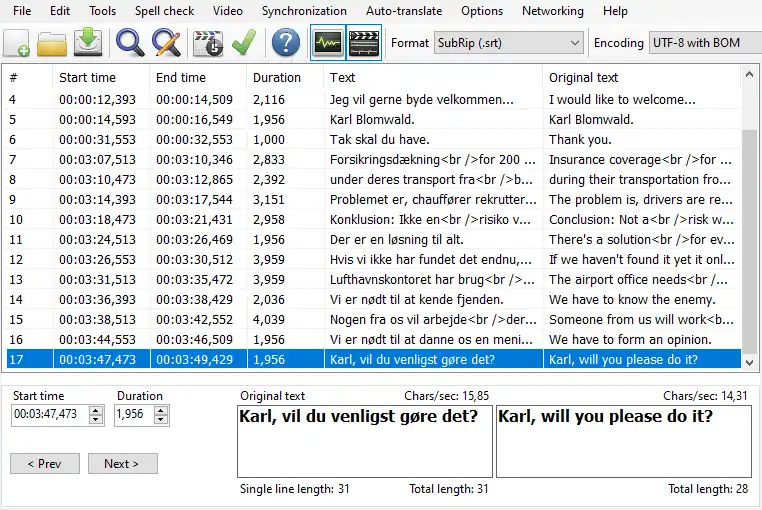The image size is (762, 510).
Task: Select row 'Problemet er, chauffører rekrutter...'
Action: click(374, 199)
